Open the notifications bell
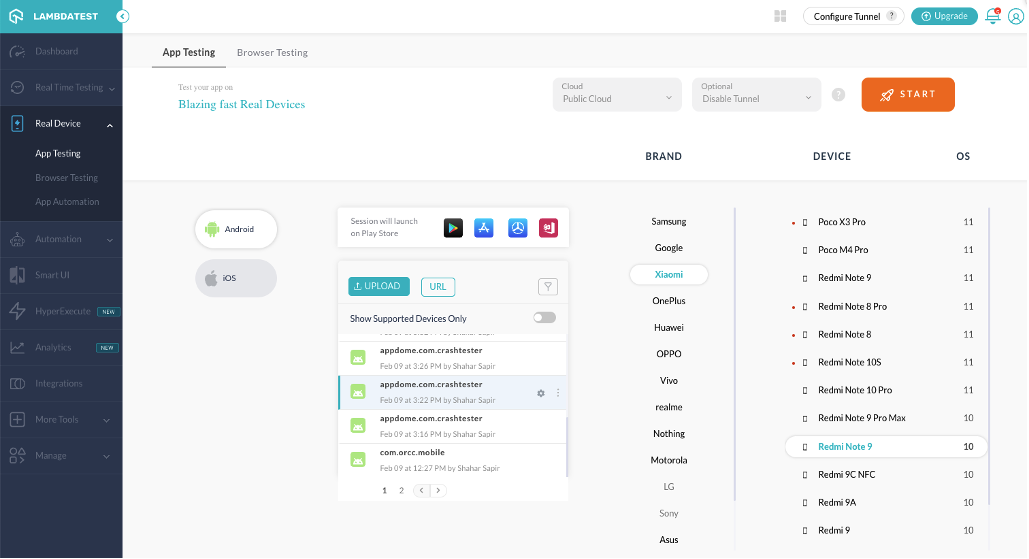The height and width of the screenshot is (559, 1029). click(x=993, y=16)
